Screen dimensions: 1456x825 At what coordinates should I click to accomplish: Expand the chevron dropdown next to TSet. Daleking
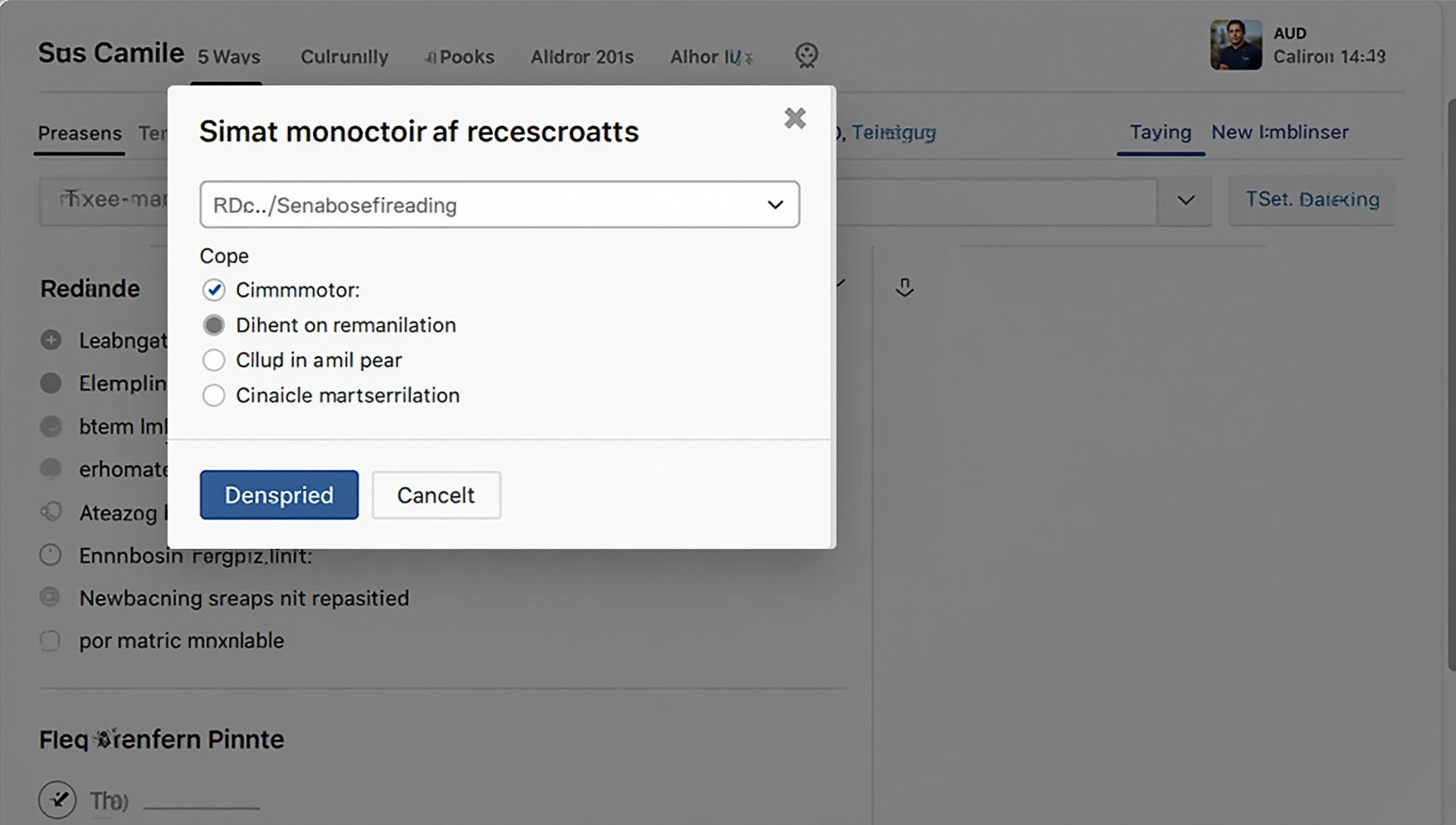1185,200
